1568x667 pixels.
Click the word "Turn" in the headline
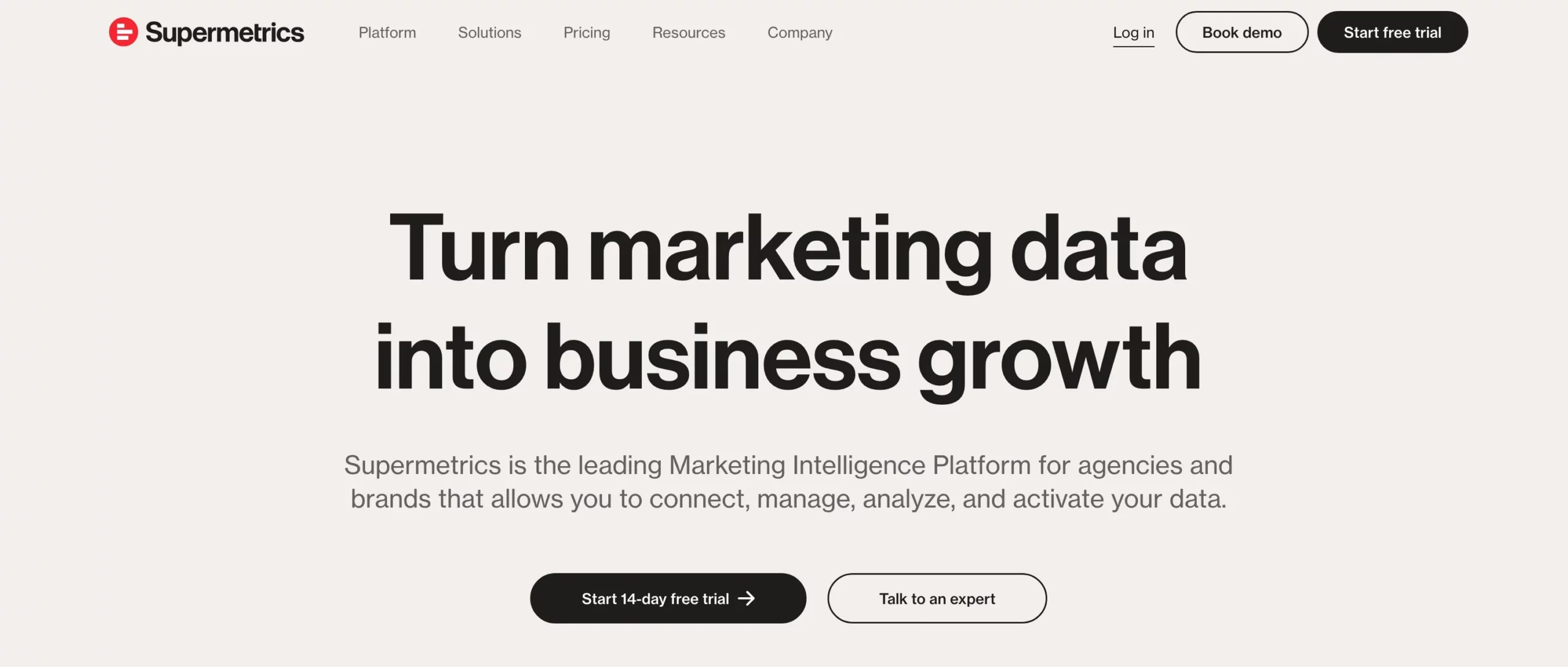tap(479, 249)
